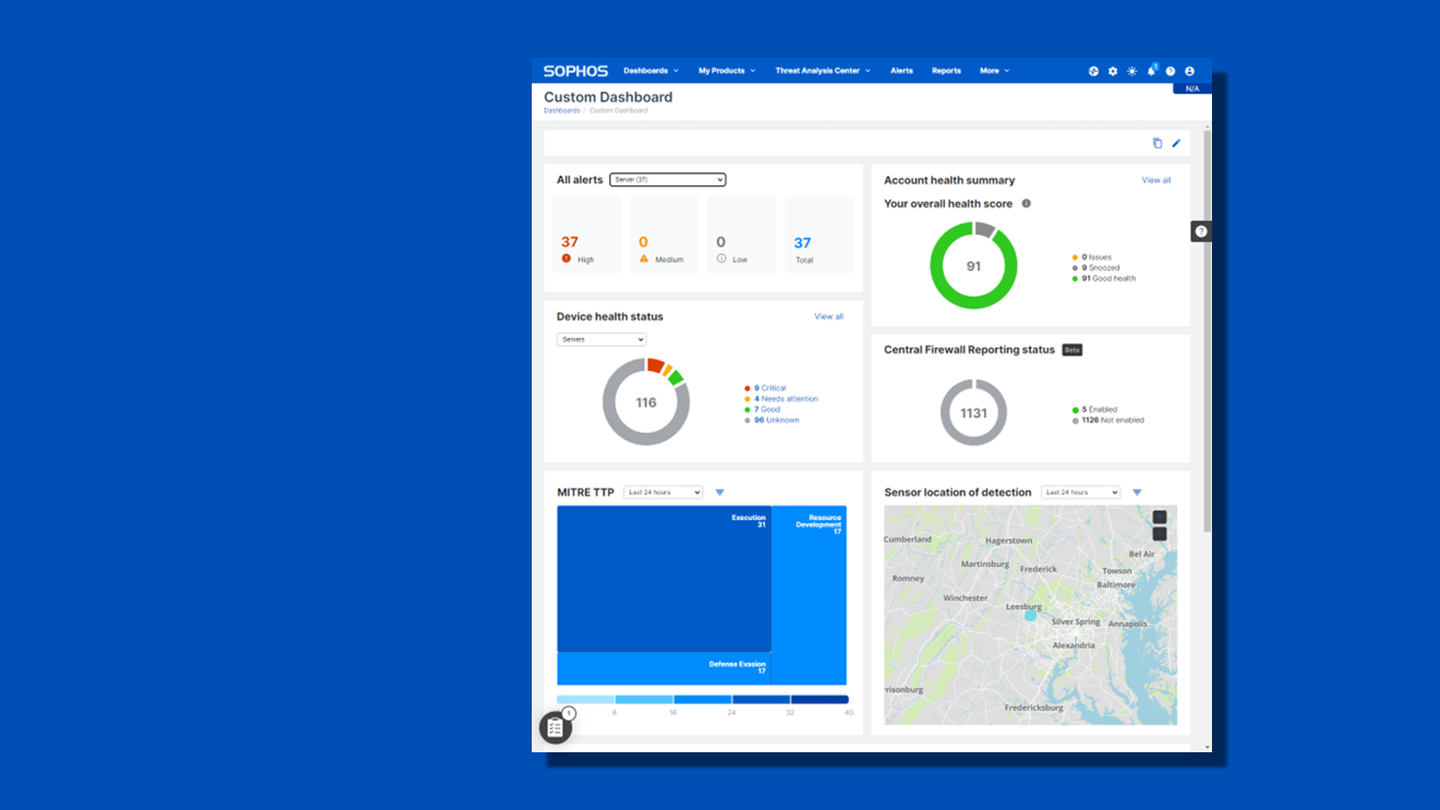Image resolution: width=1440 pixels, height=810 pixels.
Task: Open the Server alerts type dropdown
Action: tap(668, 179)
